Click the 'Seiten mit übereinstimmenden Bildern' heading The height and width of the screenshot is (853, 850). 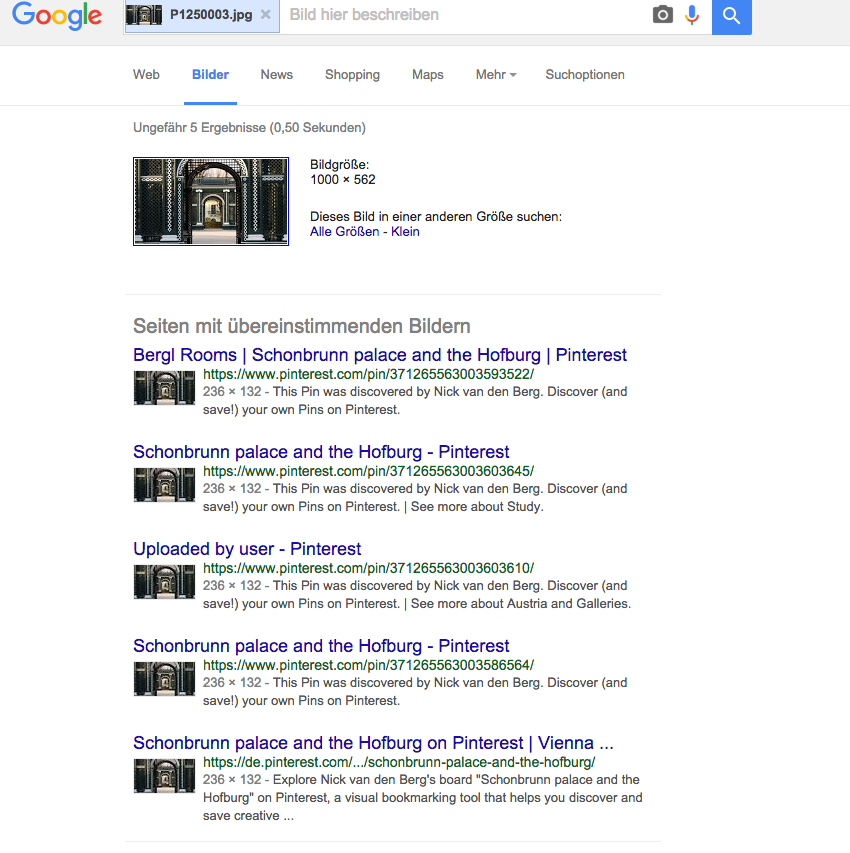(x=302, y=326)
